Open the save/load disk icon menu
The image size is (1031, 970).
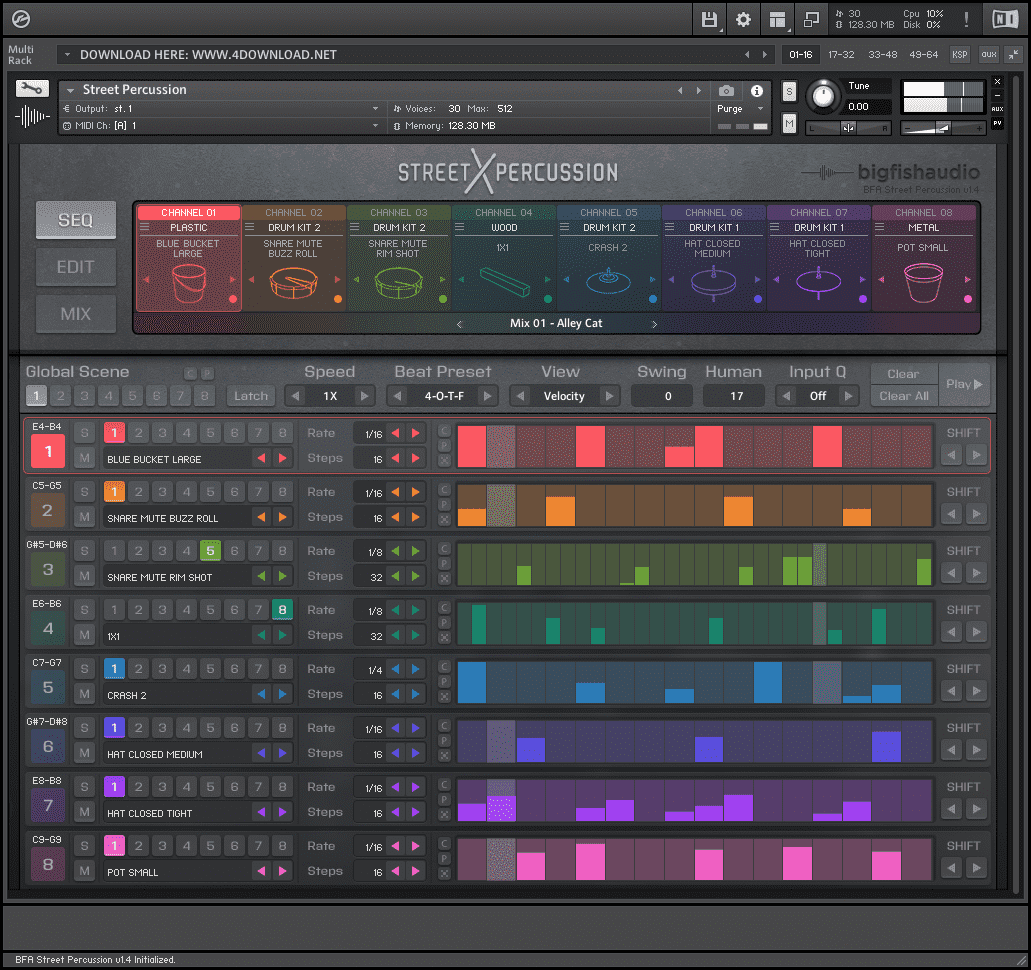(709, 20)
